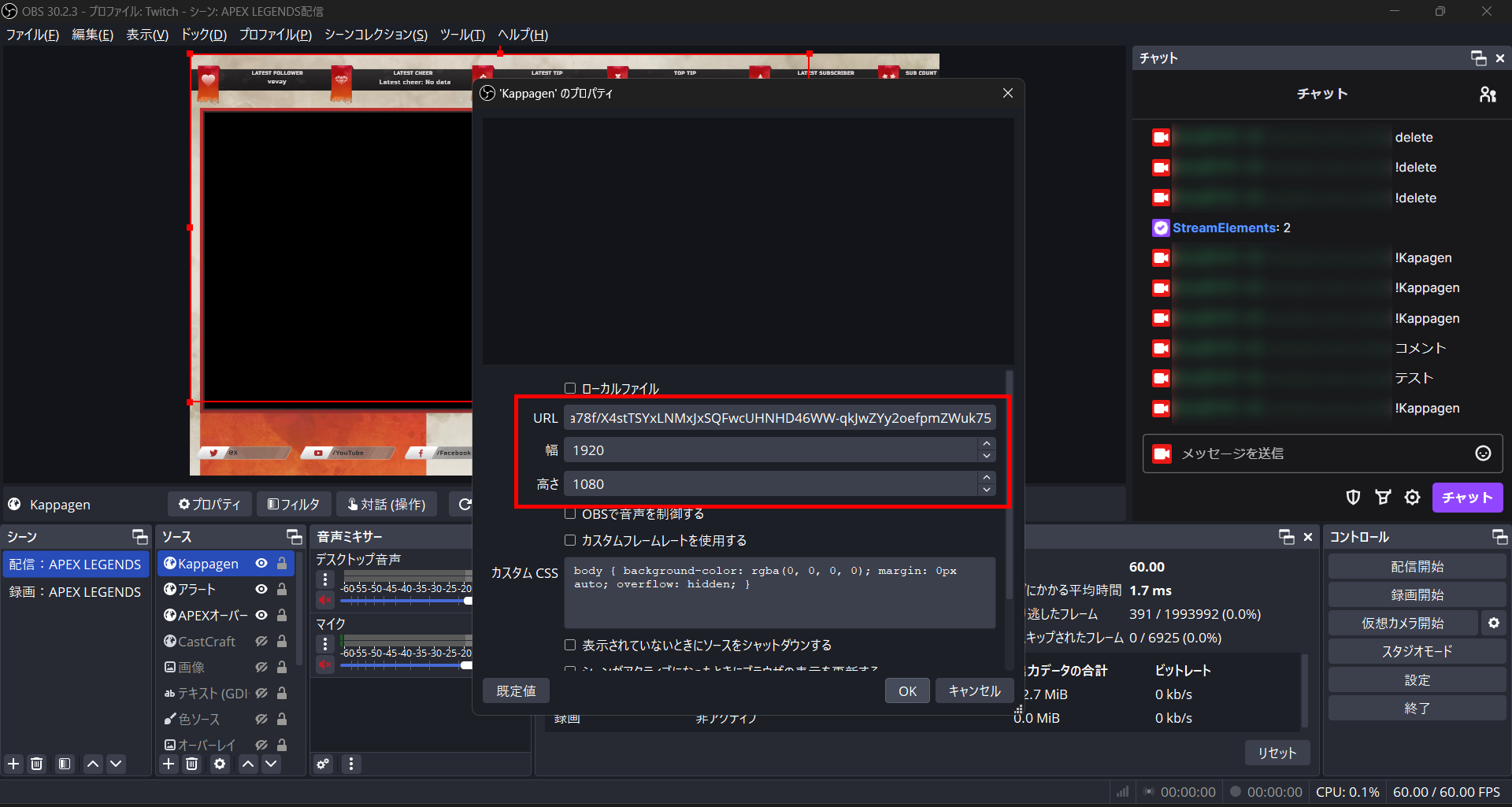Float the Controls dock via popout icon
1512x807 pixels.
click(1499, 537)
